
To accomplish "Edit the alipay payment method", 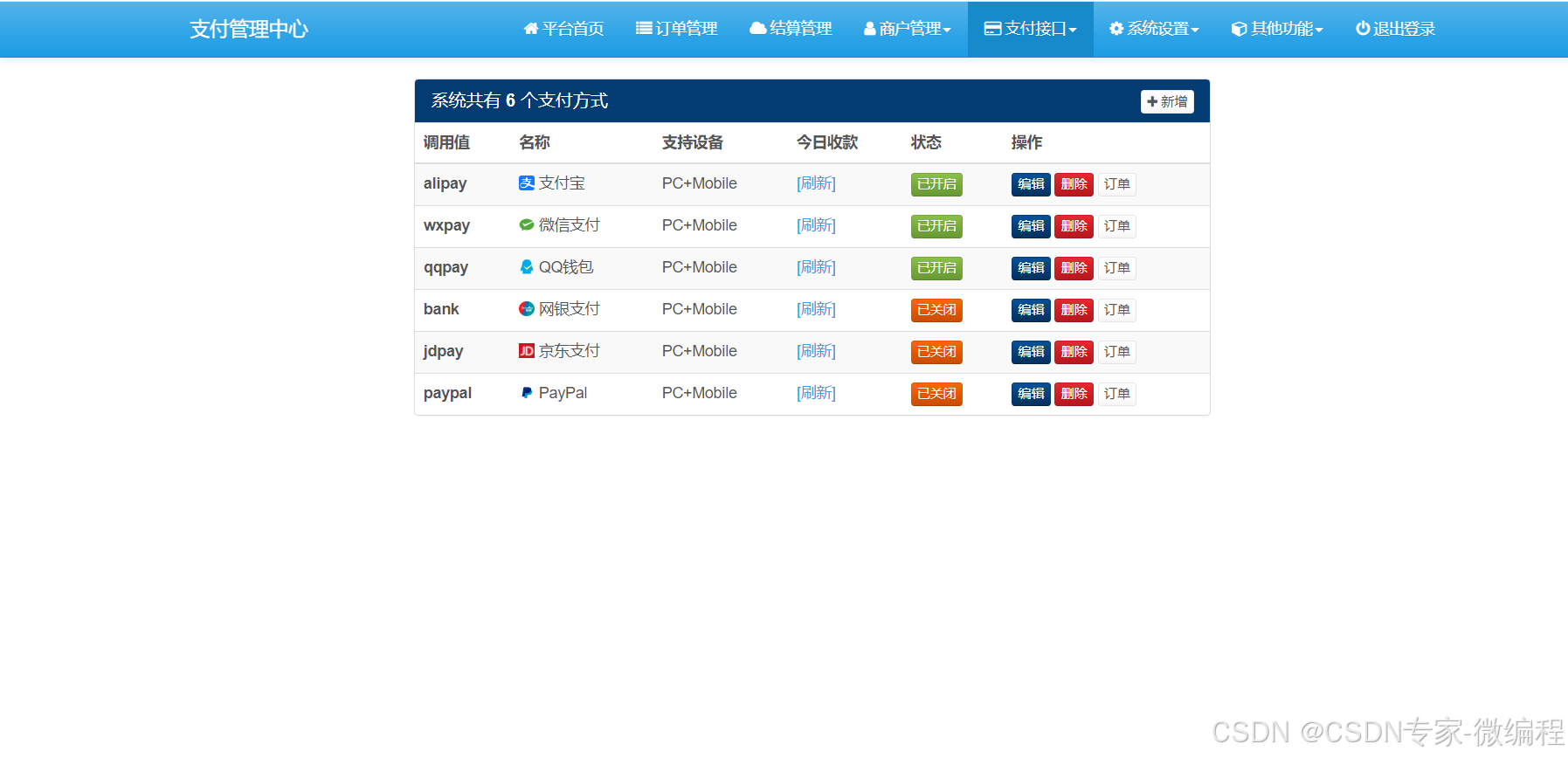I will pyautogui.click(x=1031, y=184).
